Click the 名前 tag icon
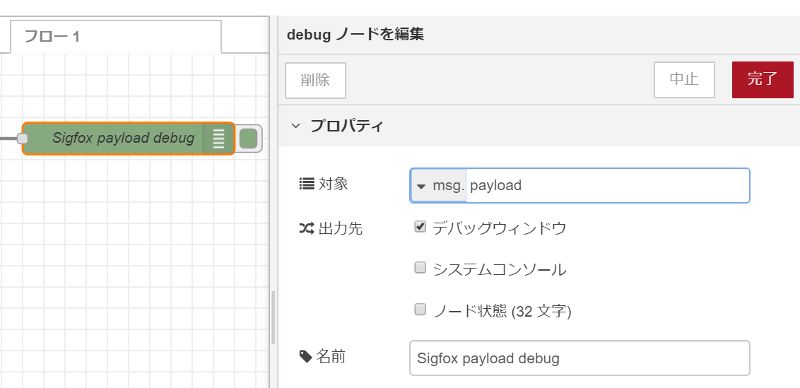This screenshot has height=388, width=800. [306, 356]
